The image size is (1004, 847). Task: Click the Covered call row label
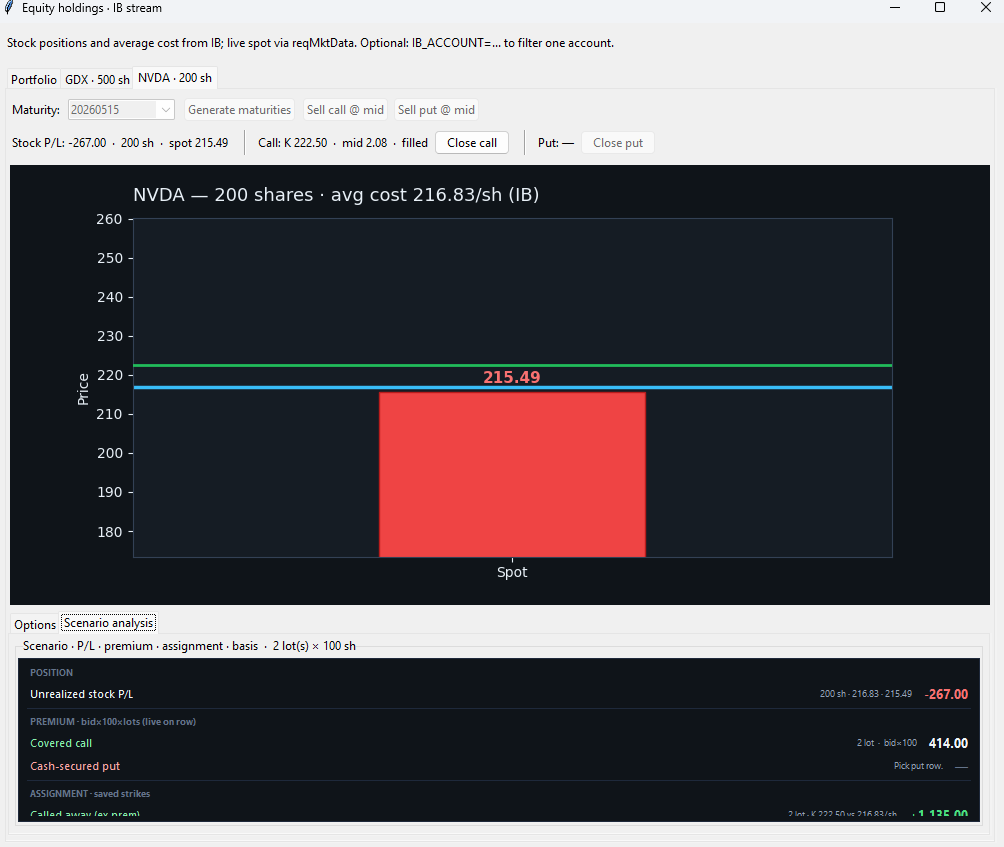[61, 743]
